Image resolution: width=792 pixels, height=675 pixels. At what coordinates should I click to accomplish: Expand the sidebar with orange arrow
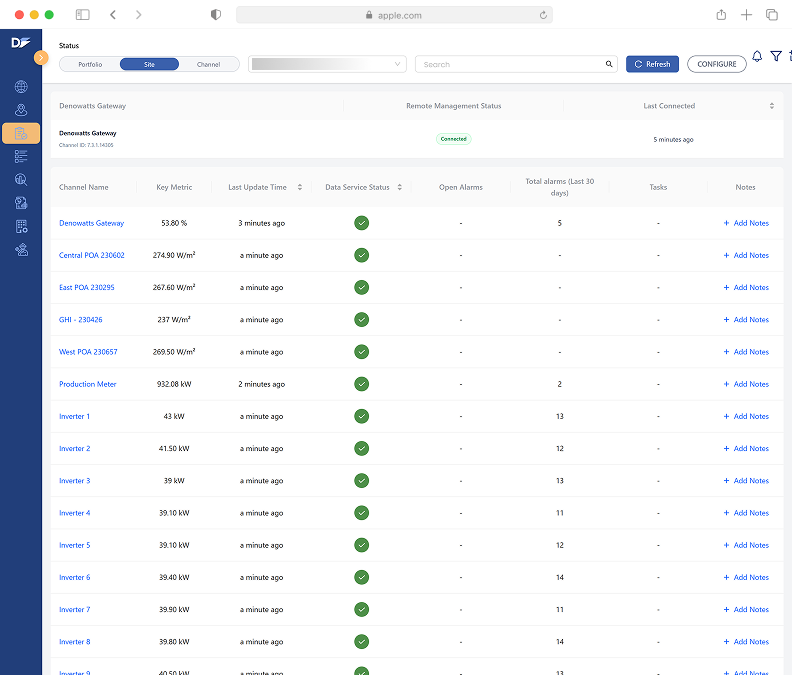click(41, 58)
